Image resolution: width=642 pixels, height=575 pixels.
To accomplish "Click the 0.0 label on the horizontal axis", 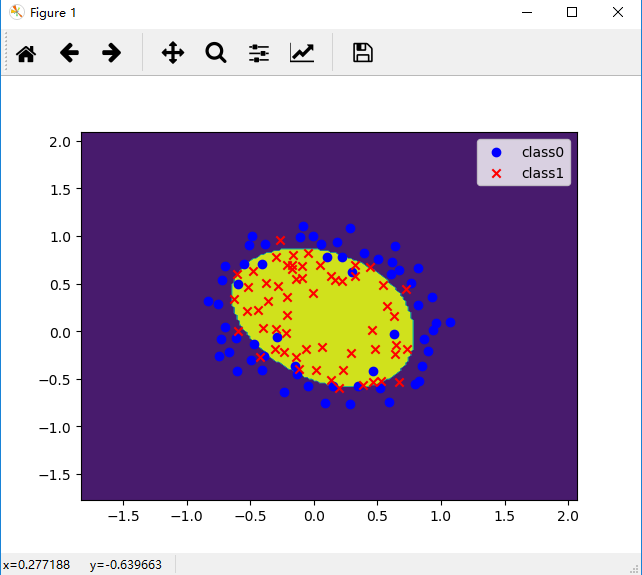I will tap(314, 516).
